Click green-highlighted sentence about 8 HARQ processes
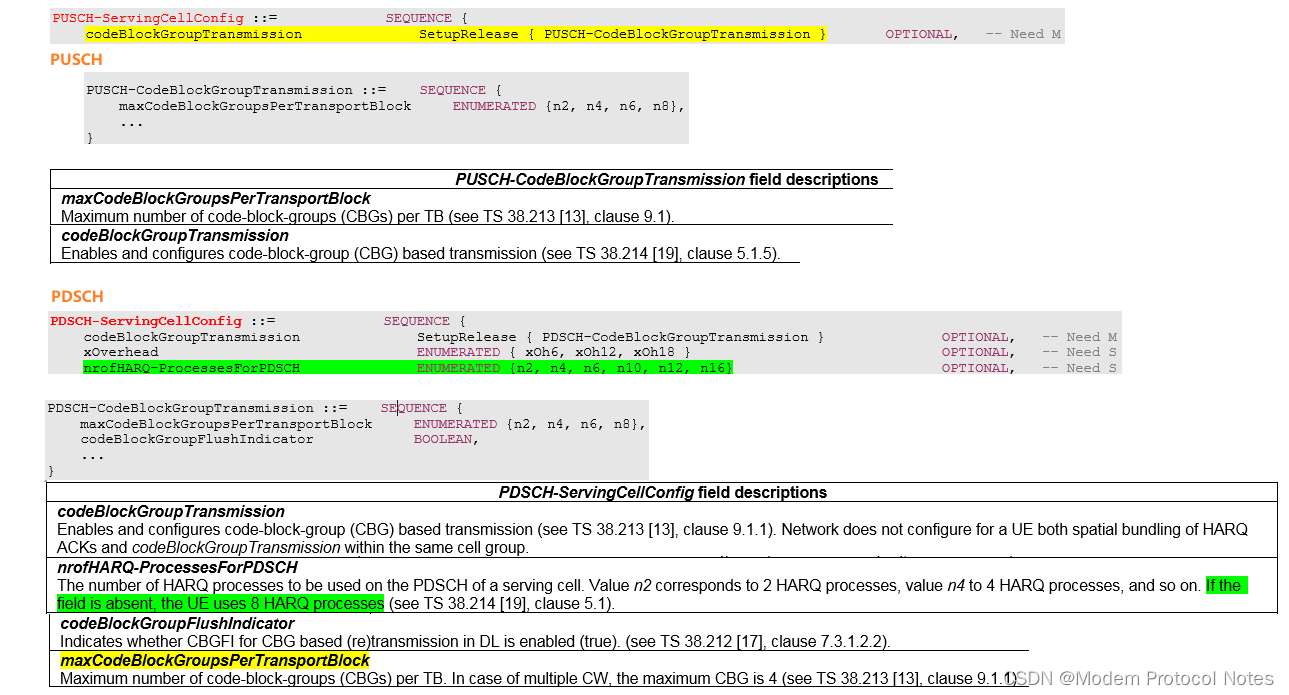The width and height of the screenshot is (1289, 695). 650,594
